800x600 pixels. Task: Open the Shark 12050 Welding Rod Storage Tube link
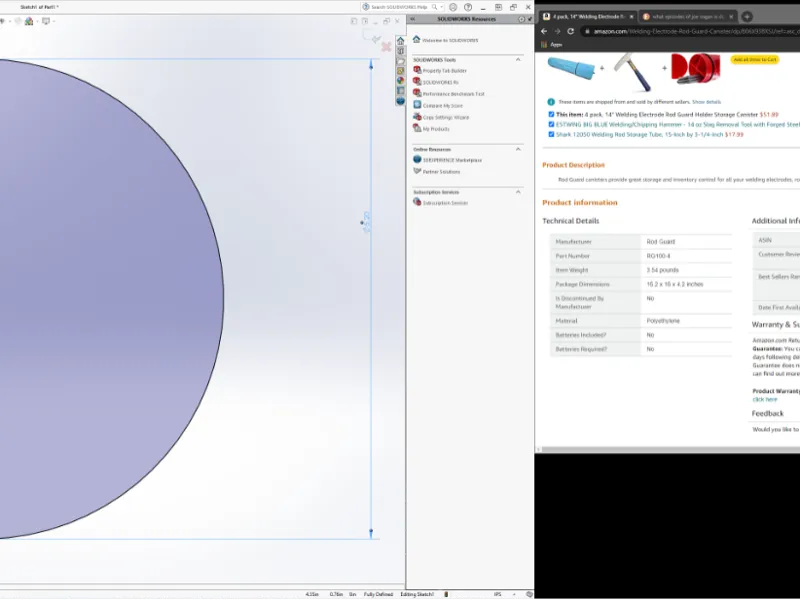[639, 135]
